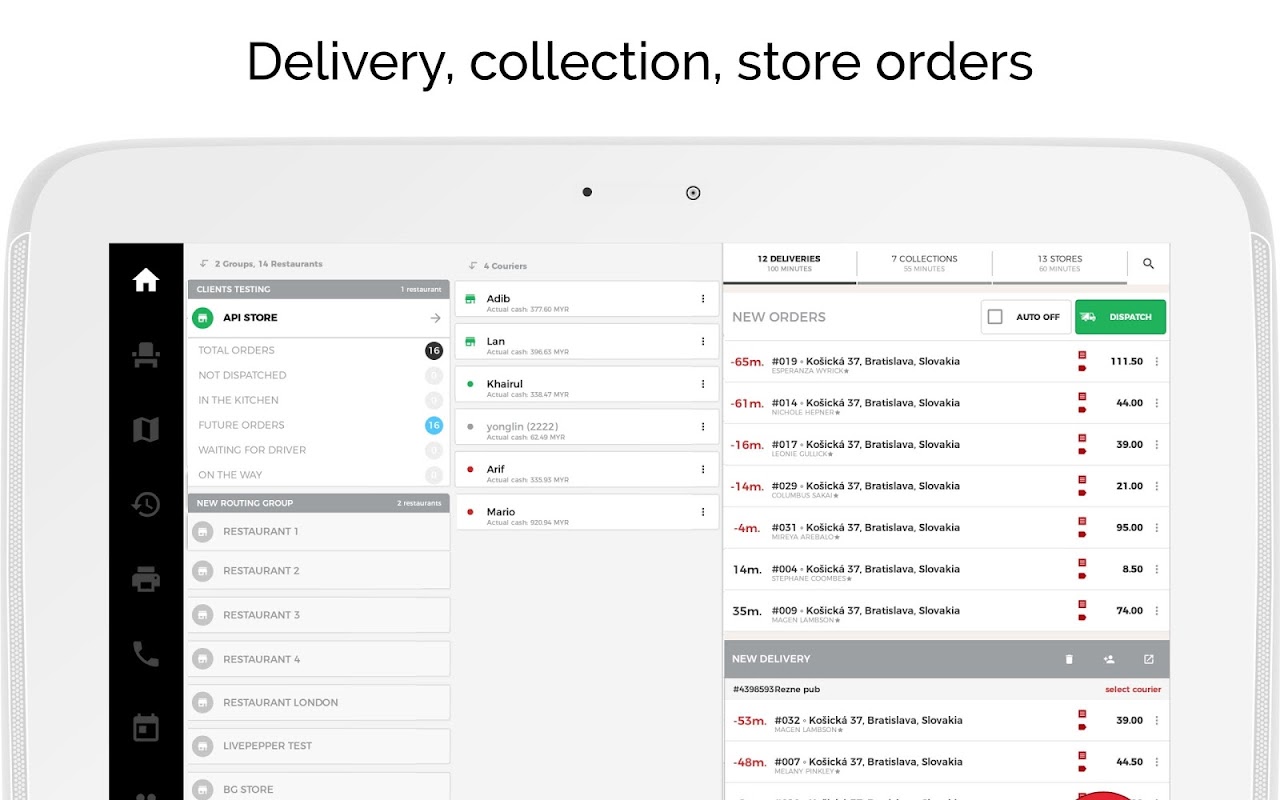Select order #007 Košická 37 row
1280x800 pixels.
946,762
